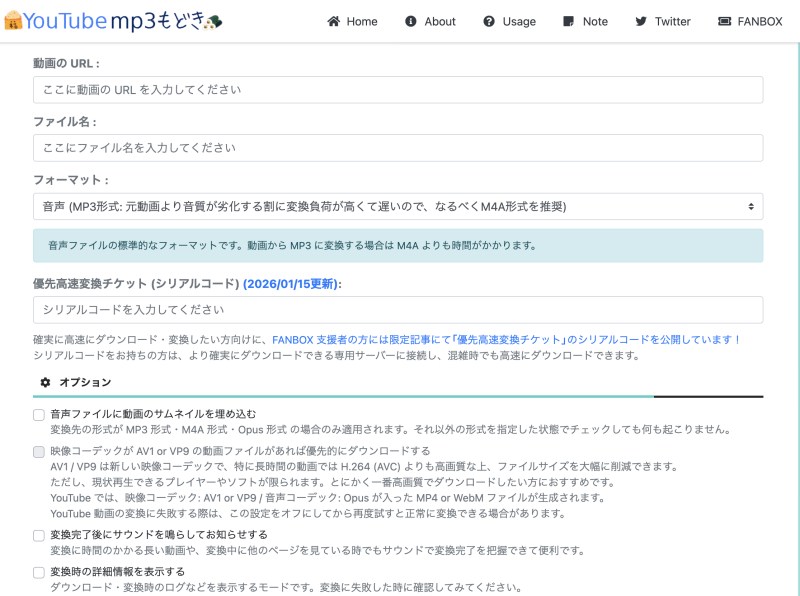Image resolution: width=800 pixels, height=596 pixels.
Task: Click the line starting ダウンロード・変換時のログなどを表示する
Action: click(286, 587)
